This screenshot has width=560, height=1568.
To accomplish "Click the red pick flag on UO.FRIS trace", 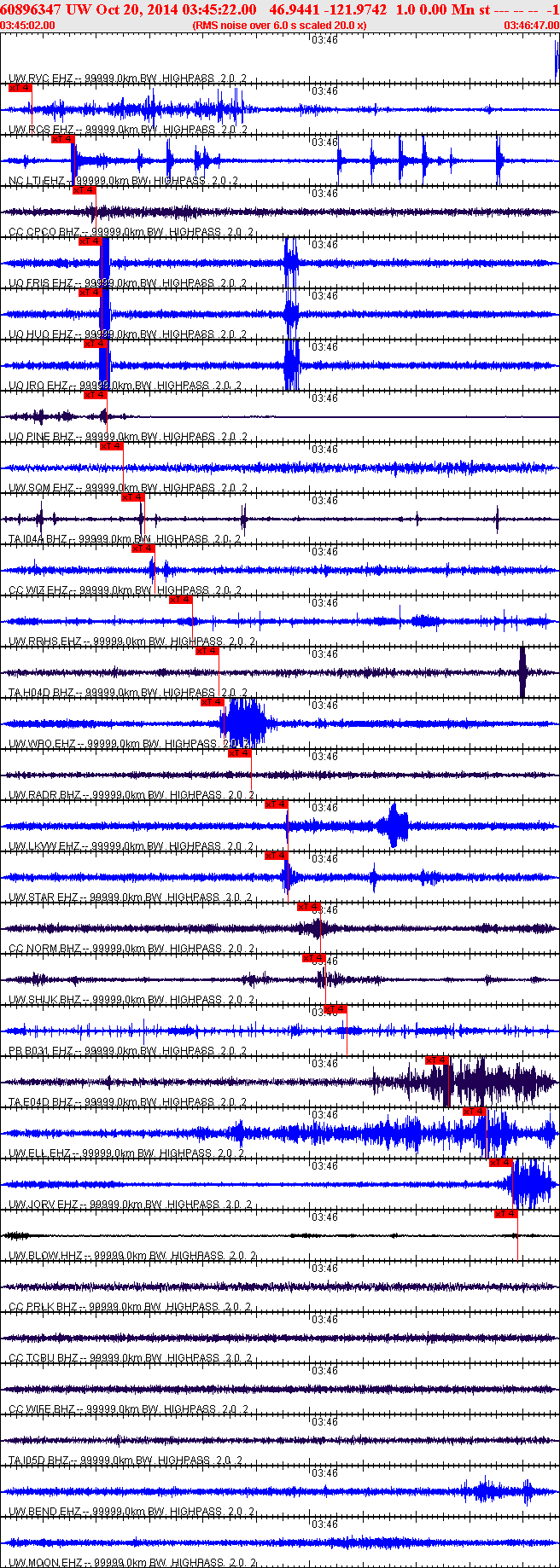I will click(90, 241).
